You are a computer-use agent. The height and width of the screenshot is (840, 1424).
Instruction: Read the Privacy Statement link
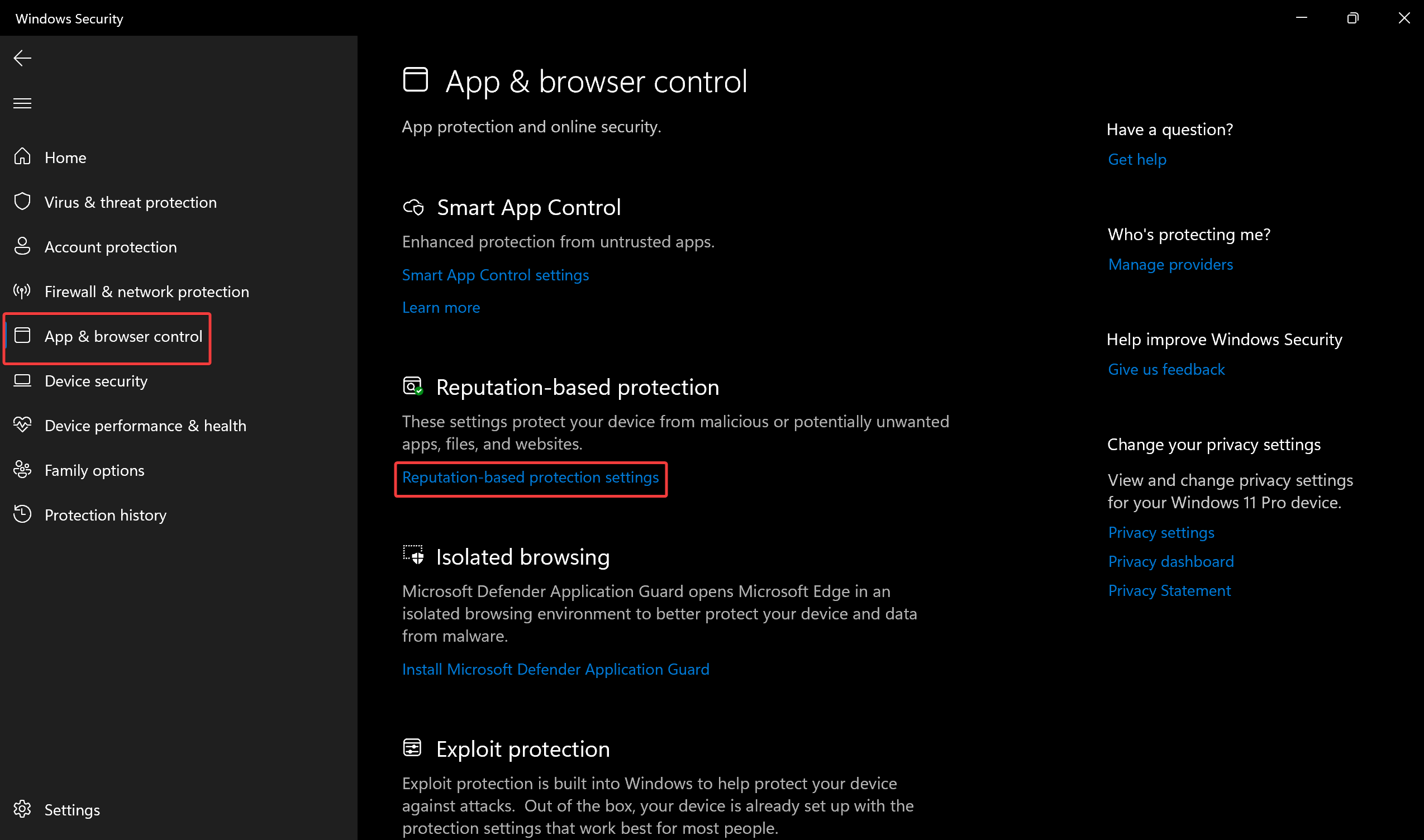[x=1169, y=591]
